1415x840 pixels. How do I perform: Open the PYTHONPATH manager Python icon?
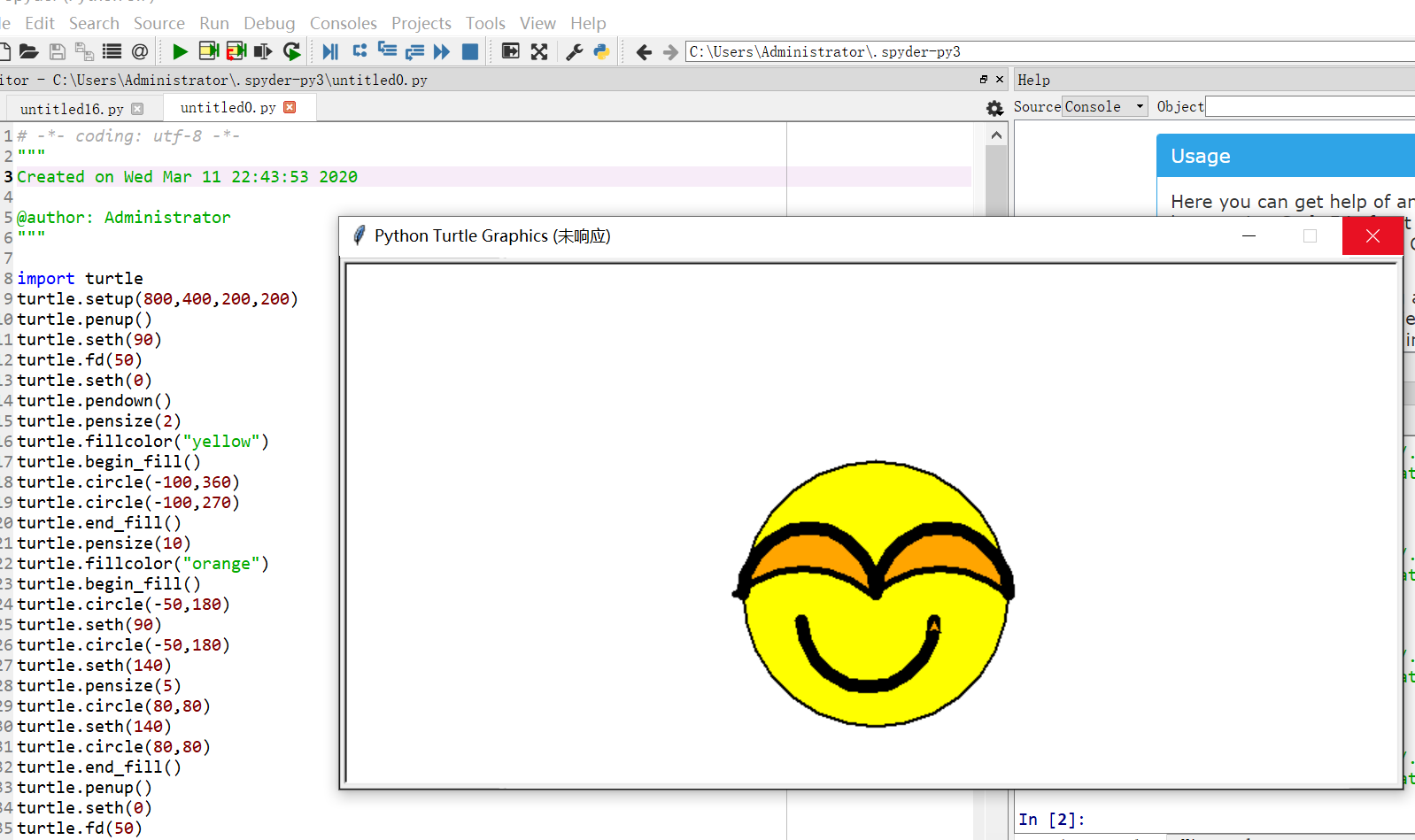pos(601,52)
